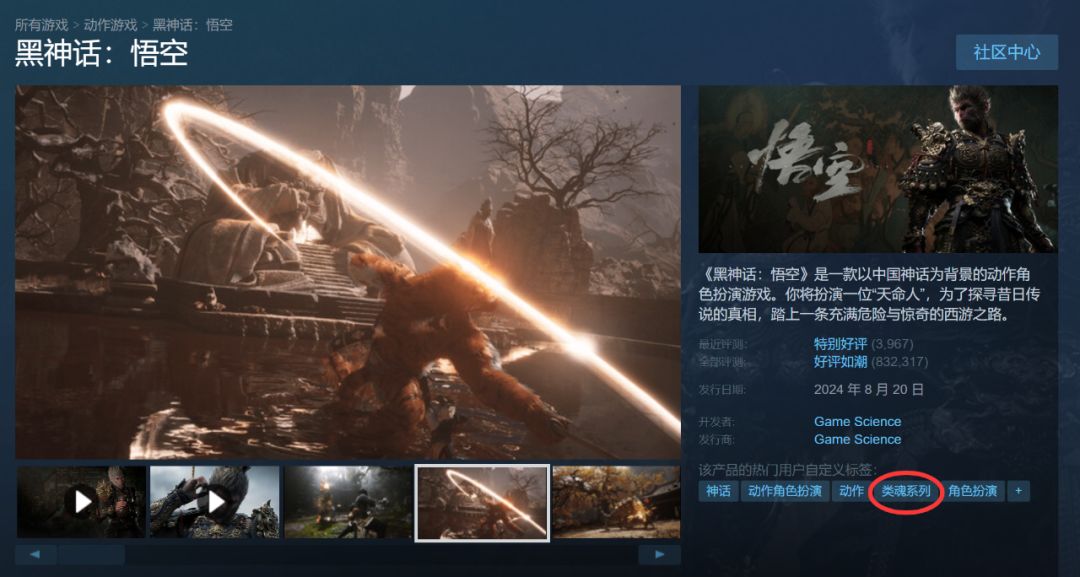Open the 动作 tag

(851, 491)
